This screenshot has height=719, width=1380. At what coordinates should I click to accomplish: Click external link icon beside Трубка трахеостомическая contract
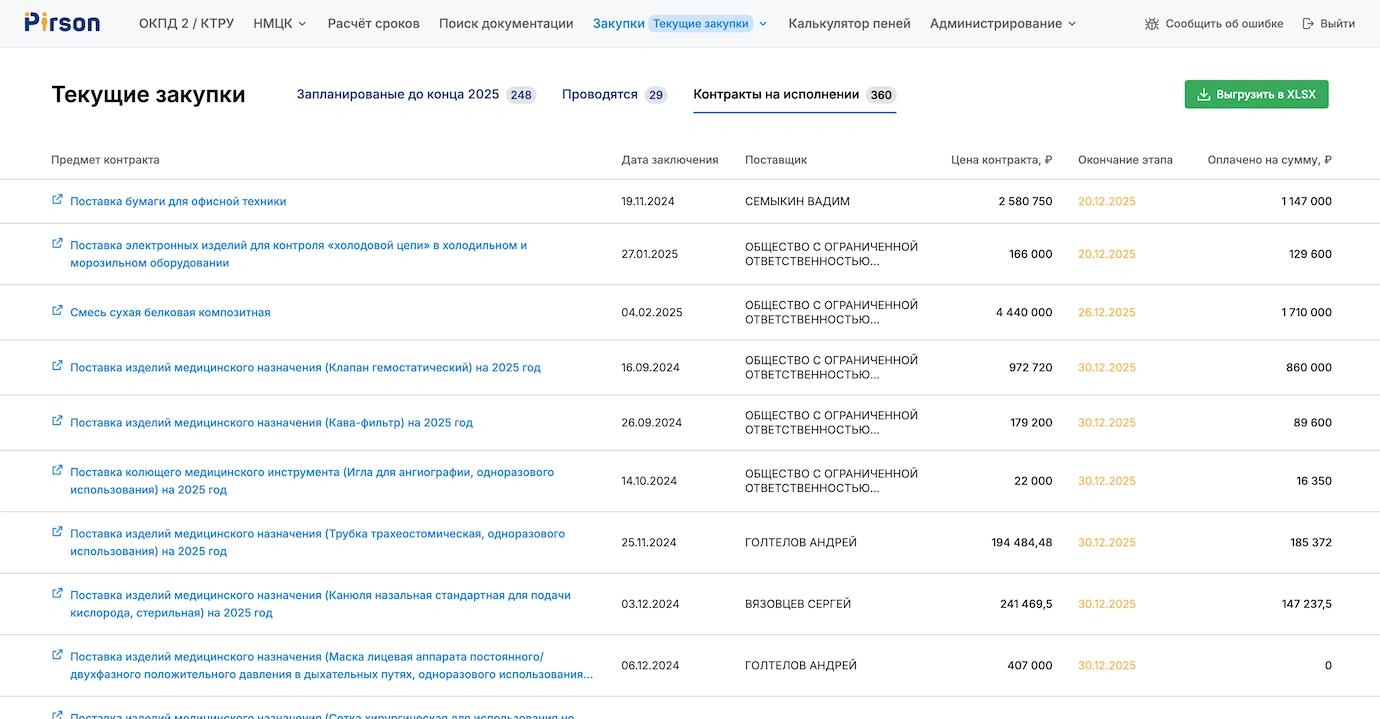(x=57, y=532)
